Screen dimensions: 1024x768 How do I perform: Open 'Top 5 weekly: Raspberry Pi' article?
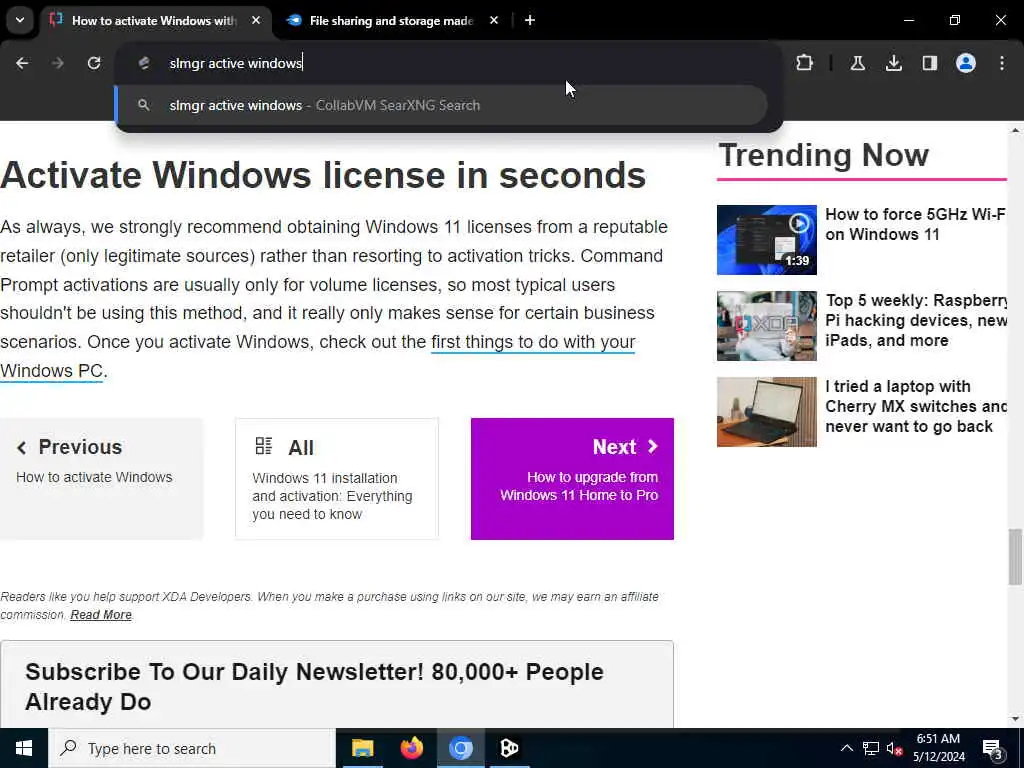click(916, 320)
